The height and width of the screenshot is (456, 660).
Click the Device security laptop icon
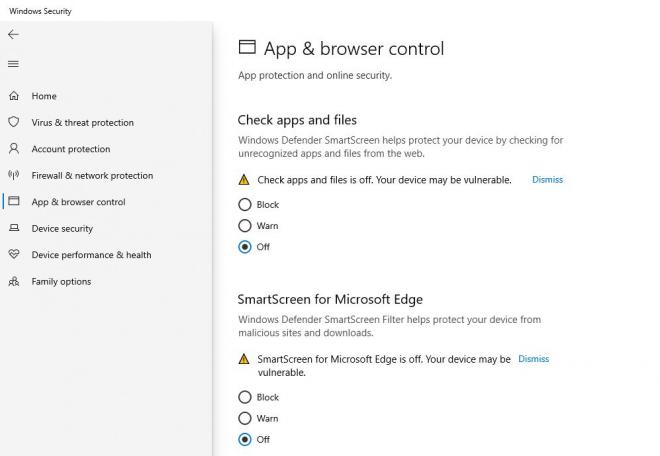click(14, 228)
